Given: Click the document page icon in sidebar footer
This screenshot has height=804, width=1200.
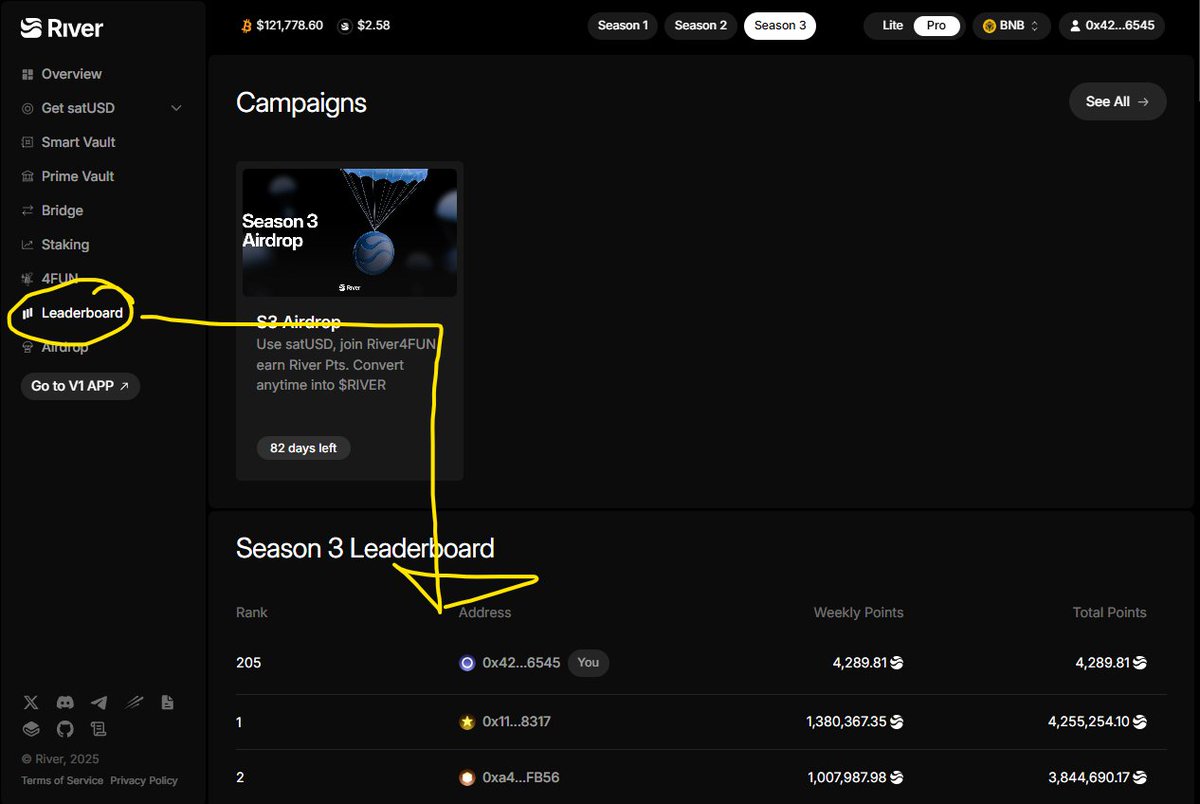Looking at the screenshot, I should coord(167,703).
